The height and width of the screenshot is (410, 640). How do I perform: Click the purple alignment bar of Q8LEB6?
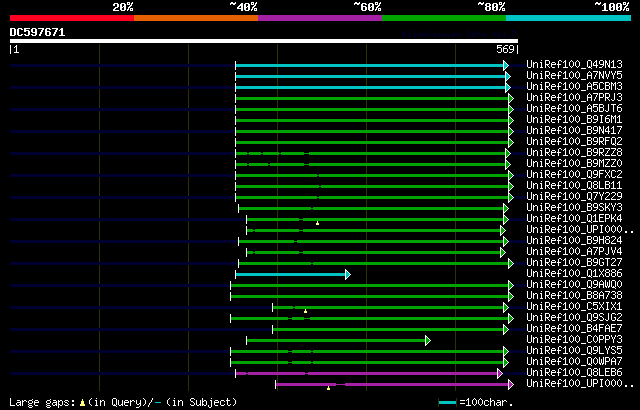[x=367, y=373]
